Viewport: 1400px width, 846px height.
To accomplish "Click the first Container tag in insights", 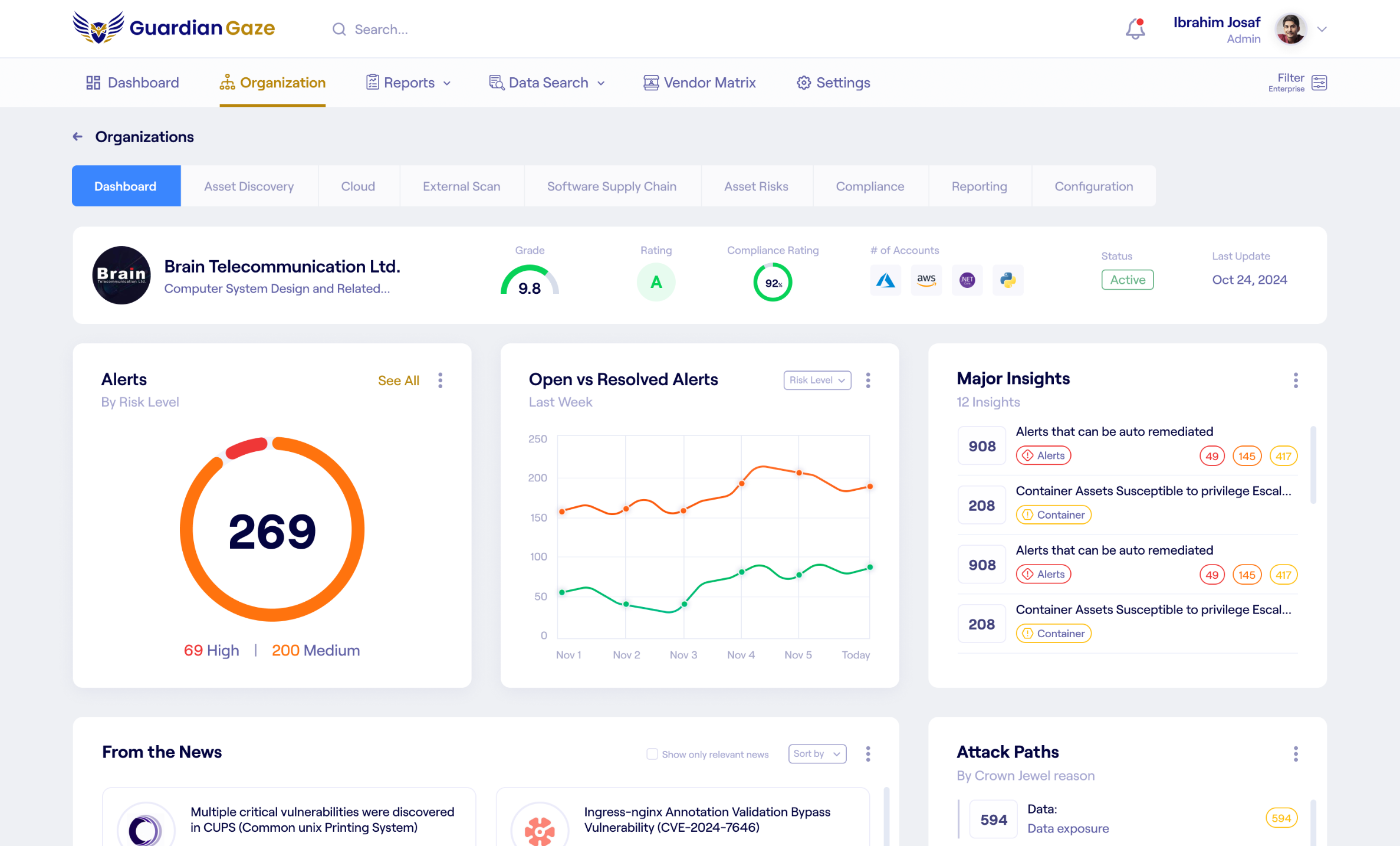I will pyautogui.click(x=1053, y=515).
